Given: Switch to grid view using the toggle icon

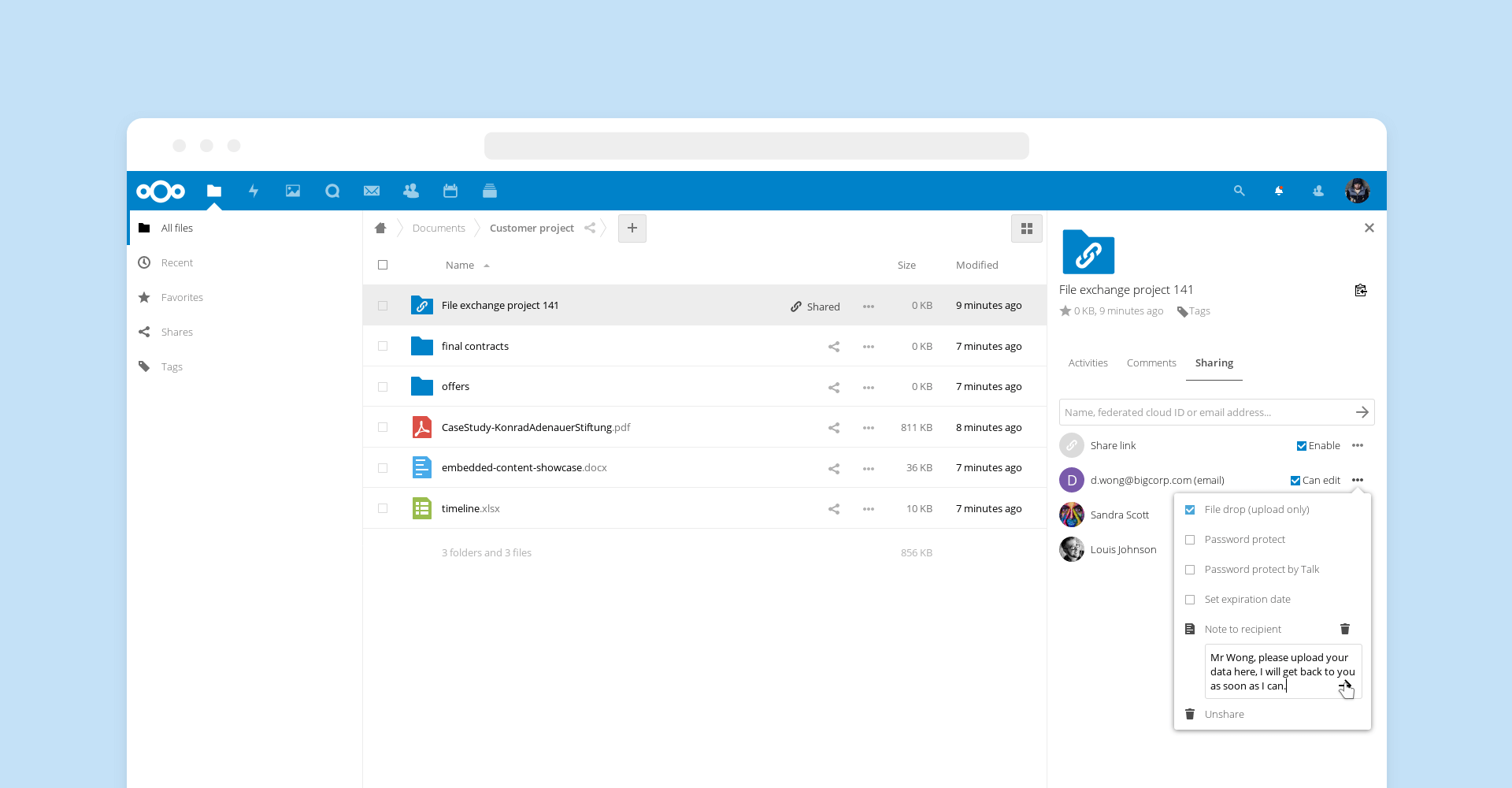Looking at the screenshot, I should click(1026, 229).
